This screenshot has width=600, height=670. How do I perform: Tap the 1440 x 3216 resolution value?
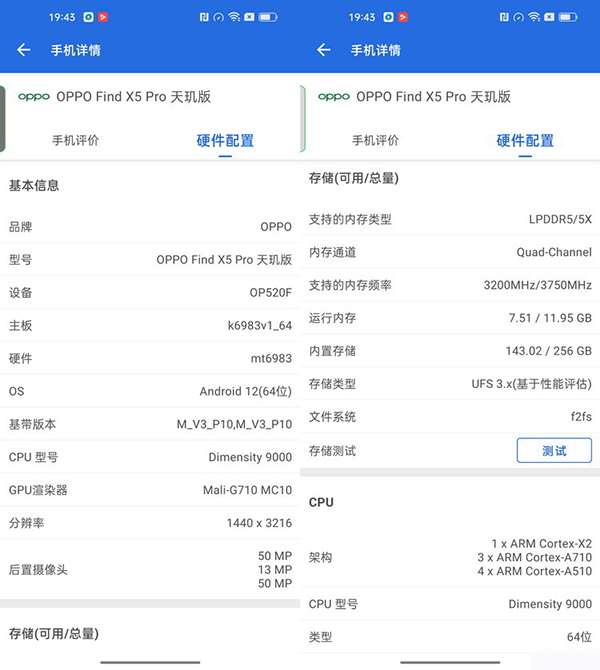pos(259,523)
